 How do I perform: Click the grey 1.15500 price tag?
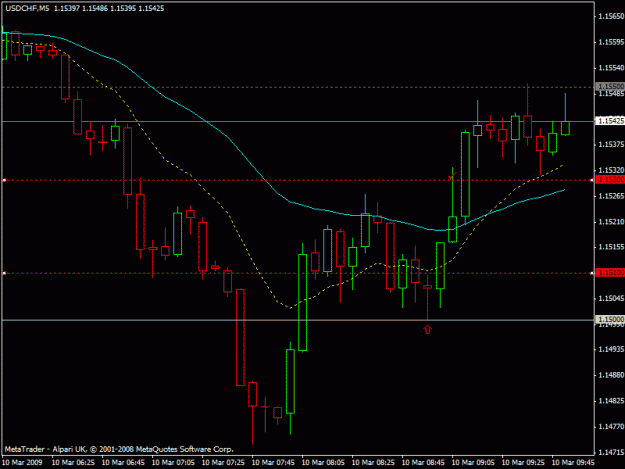coord(610,86)
